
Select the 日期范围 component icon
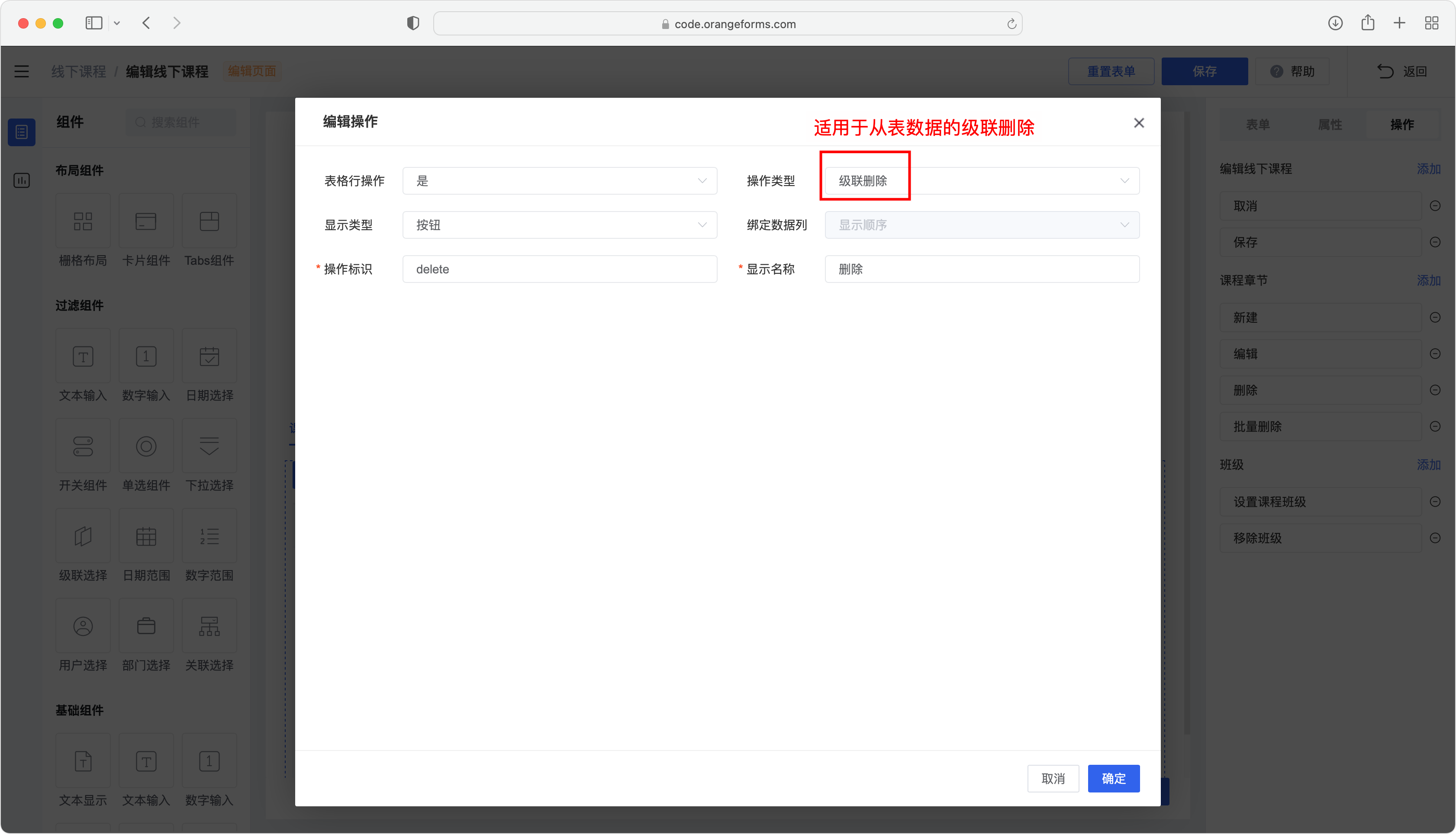tap(146, 536)
